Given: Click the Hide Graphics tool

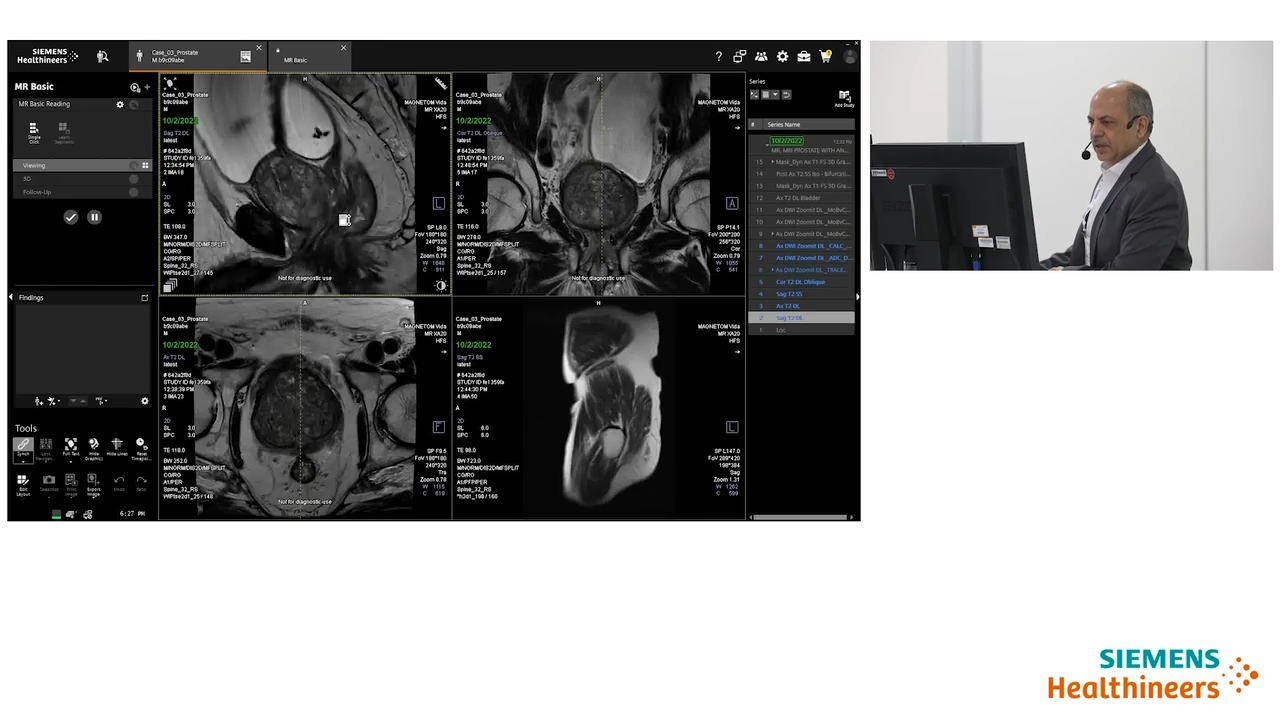Looking at the screenshot, I should (94, 447).
